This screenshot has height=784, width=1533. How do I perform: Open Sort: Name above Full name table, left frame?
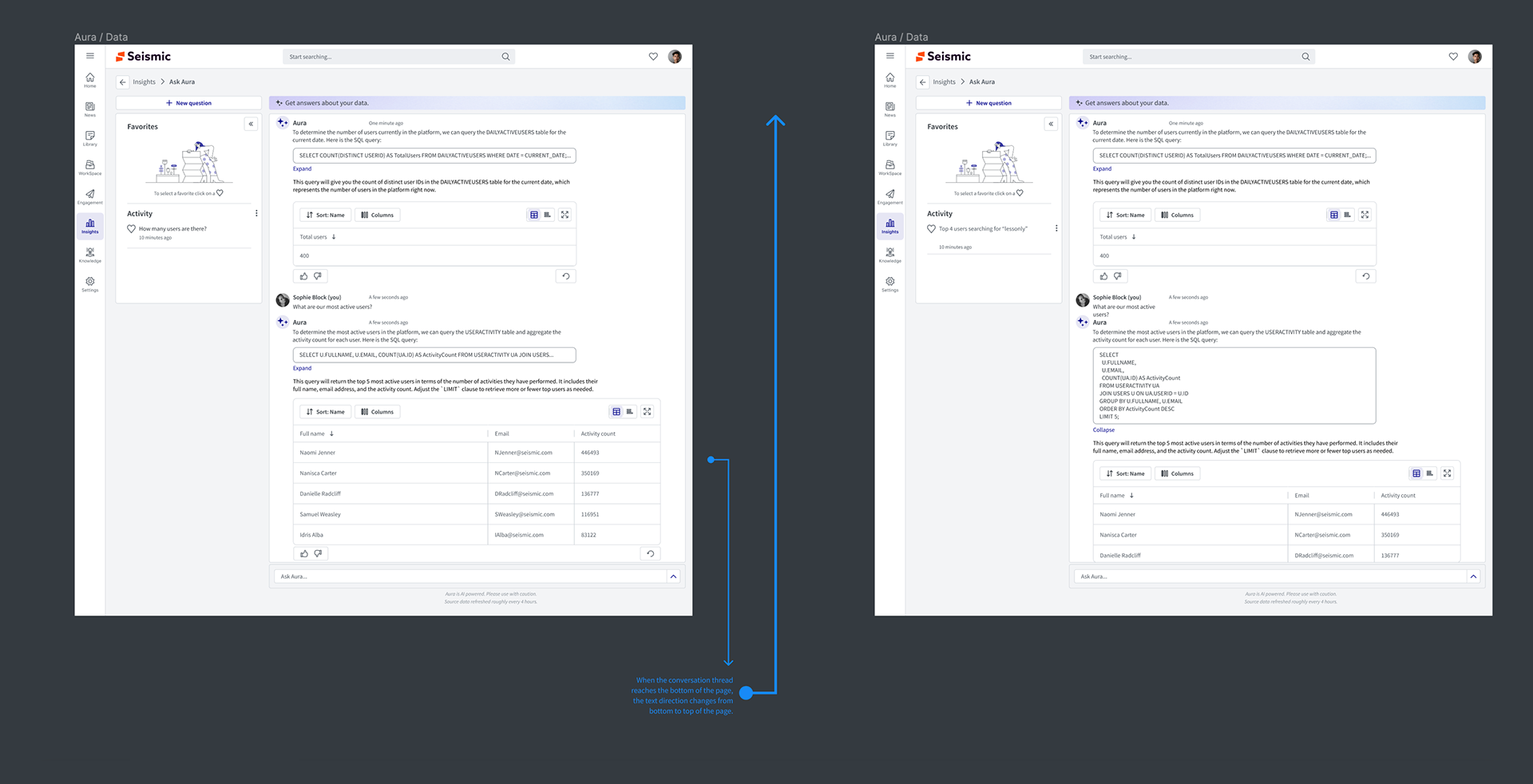(326, 412)
